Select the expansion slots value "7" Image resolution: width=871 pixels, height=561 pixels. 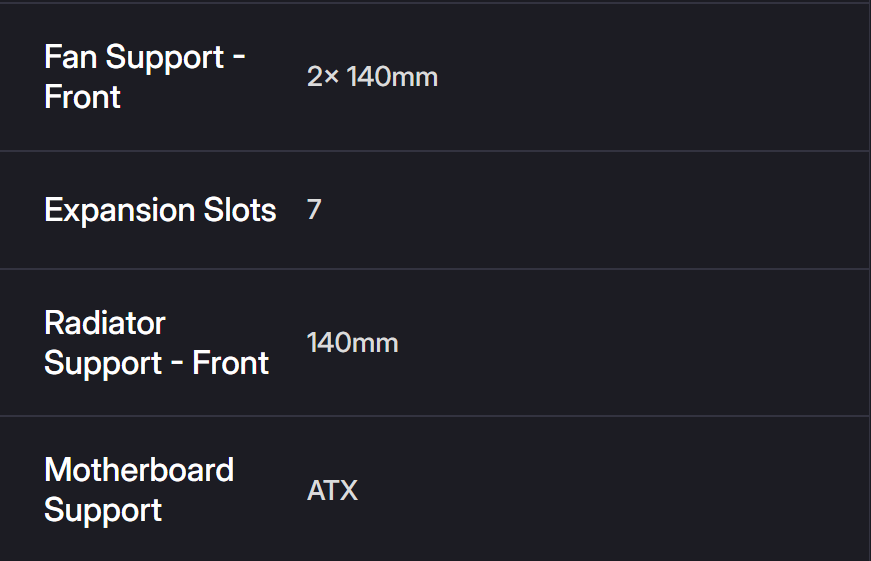314,210
